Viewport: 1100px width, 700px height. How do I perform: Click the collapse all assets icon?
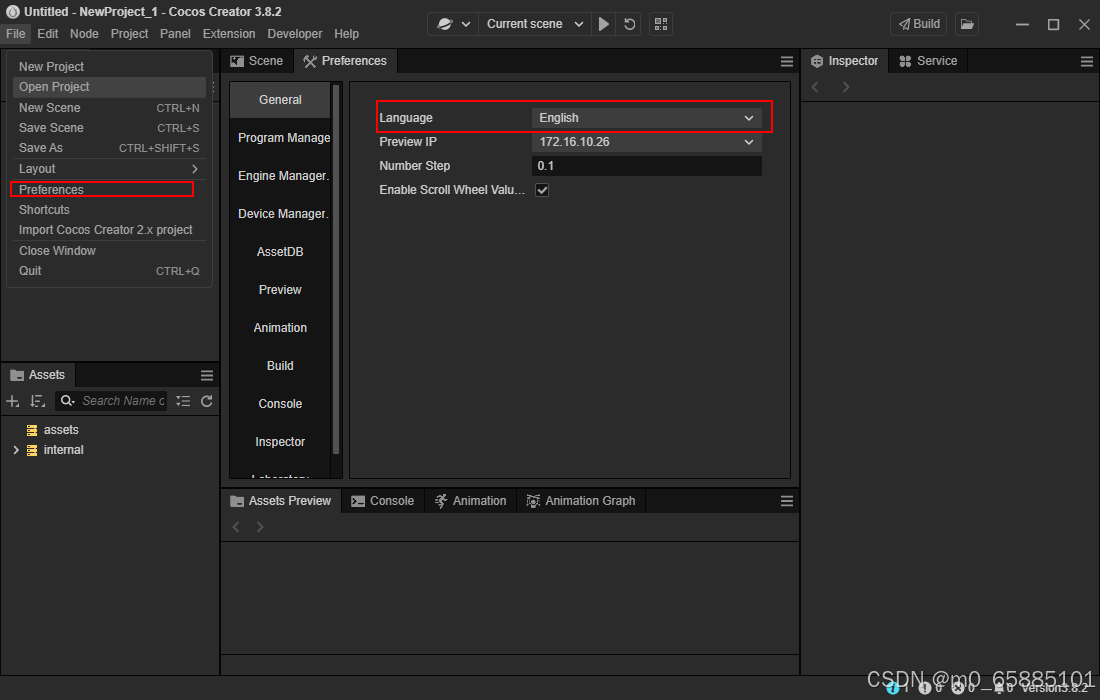(183, 401)
